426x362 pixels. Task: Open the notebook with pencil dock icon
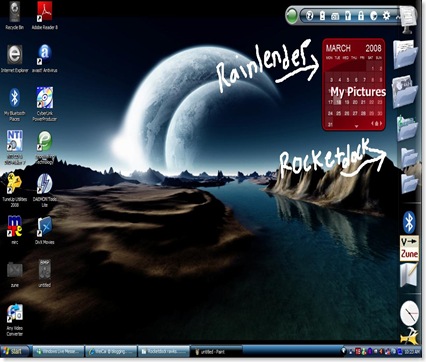[409, 275]
